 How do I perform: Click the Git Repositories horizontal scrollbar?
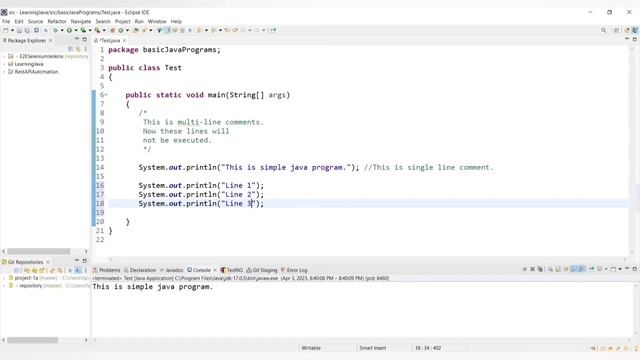33,340
